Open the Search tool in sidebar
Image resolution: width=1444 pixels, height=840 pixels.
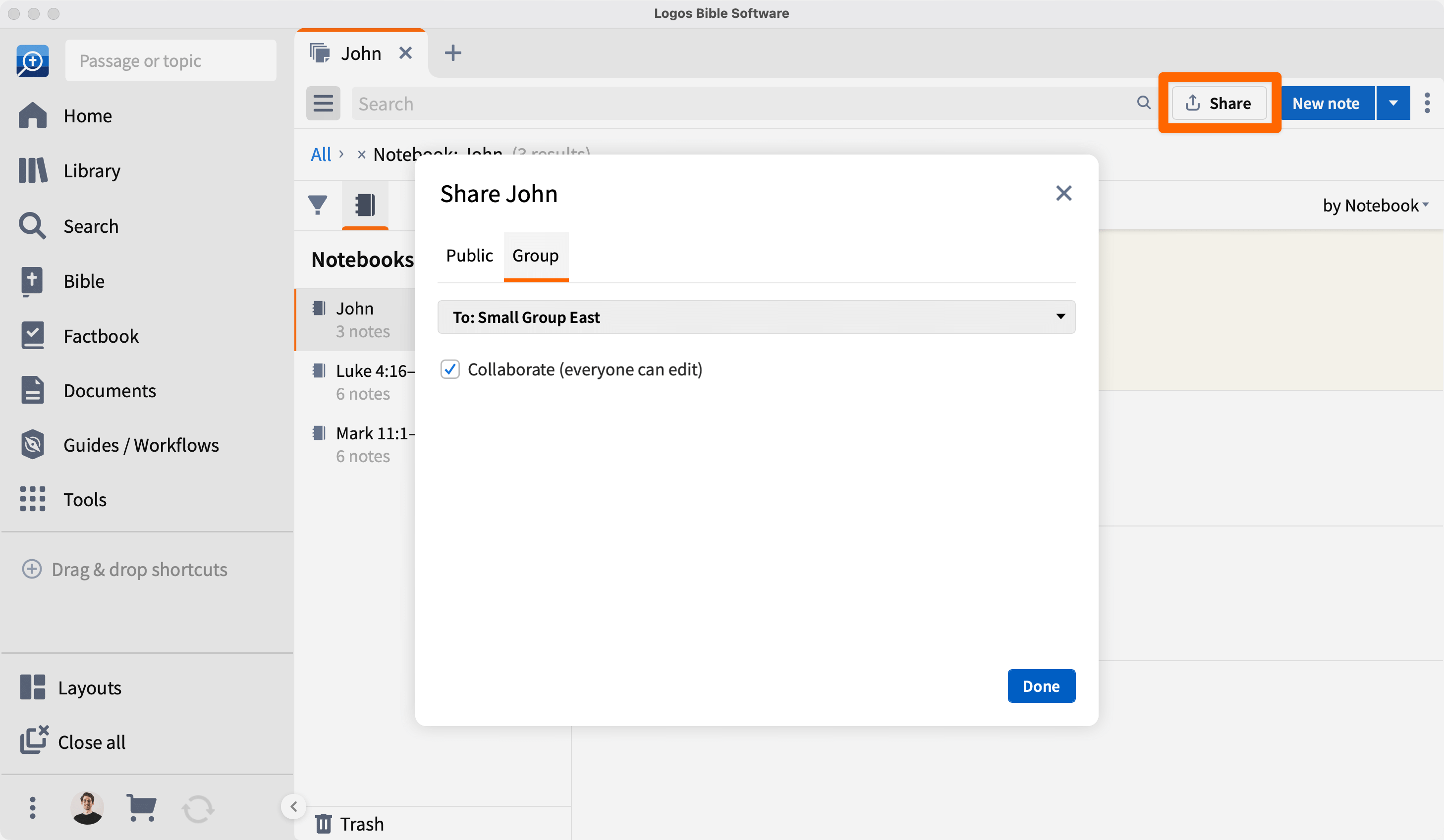pyautogui.click(x=68, y=226)
